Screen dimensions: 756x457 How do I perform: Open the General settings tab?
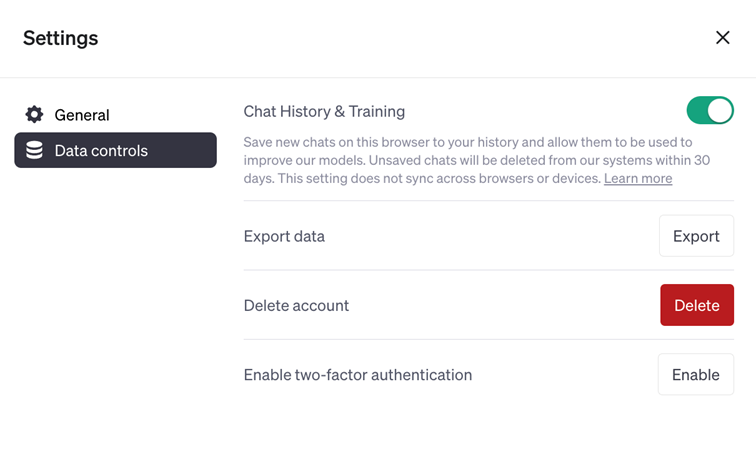[x=82, y=115]
